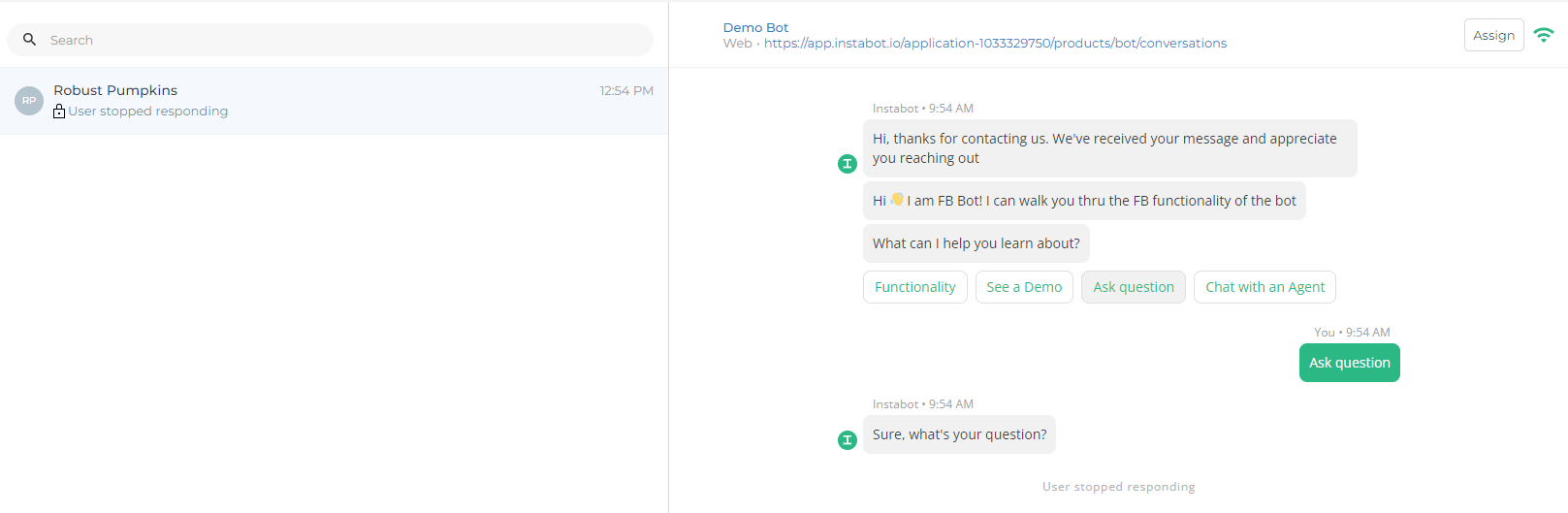Click the Demo Bot title link
The image size is (1568, 513).
755,27
